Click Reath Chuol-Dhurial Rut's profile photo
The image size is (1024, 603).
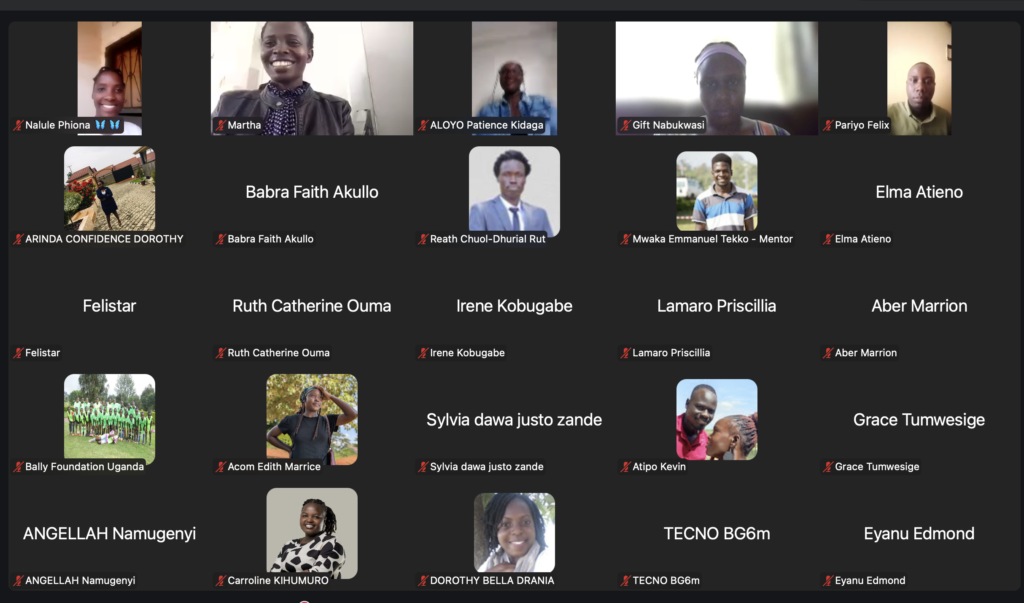[x=515, y=191]
